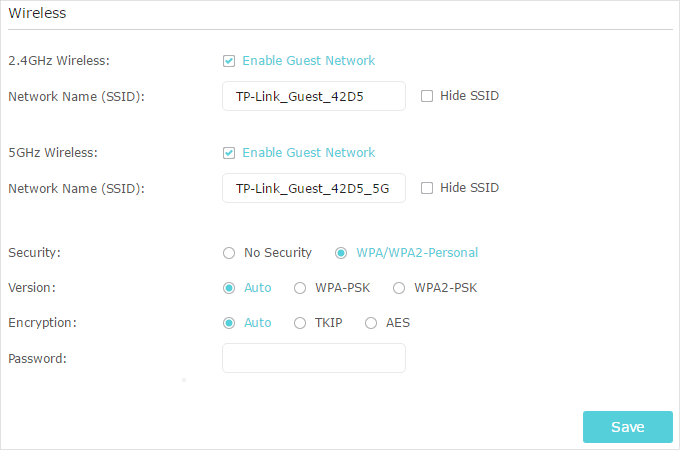Tick Hide SSID for TP-Link_Guest_42D5

(x=427, y=96)
